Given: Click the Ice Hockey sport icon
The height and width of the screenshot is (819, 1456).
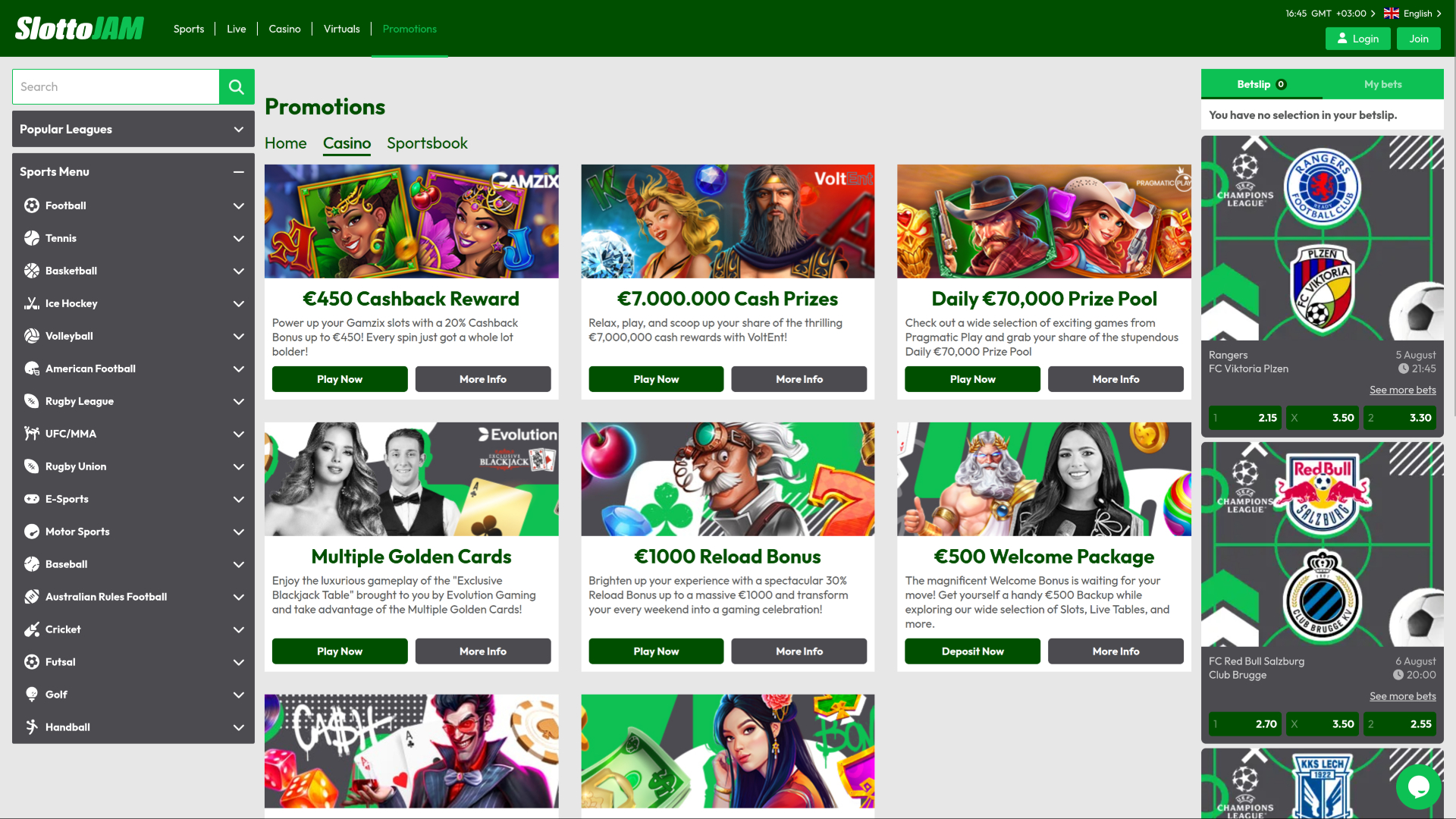Looking at the screenshot, I should (x=31, y=303).
